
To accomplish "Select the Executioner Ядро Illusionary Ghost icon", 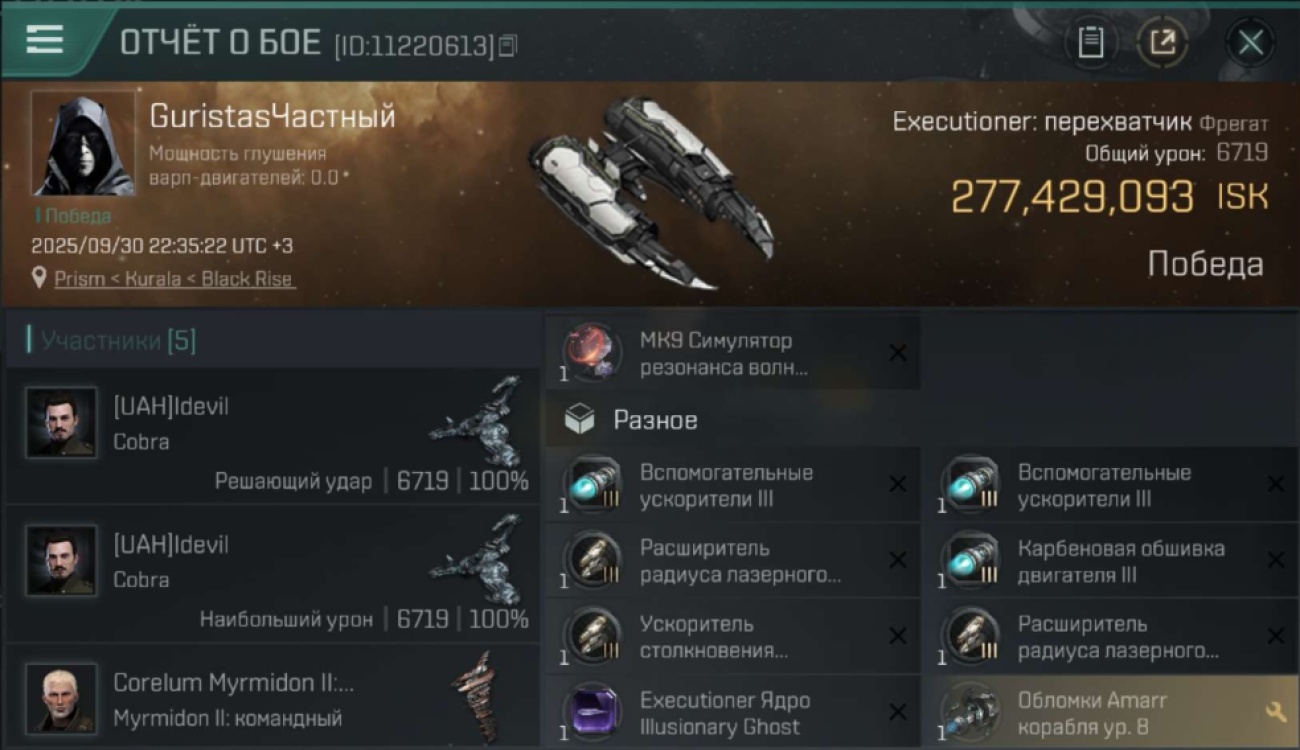I will 591,712.
